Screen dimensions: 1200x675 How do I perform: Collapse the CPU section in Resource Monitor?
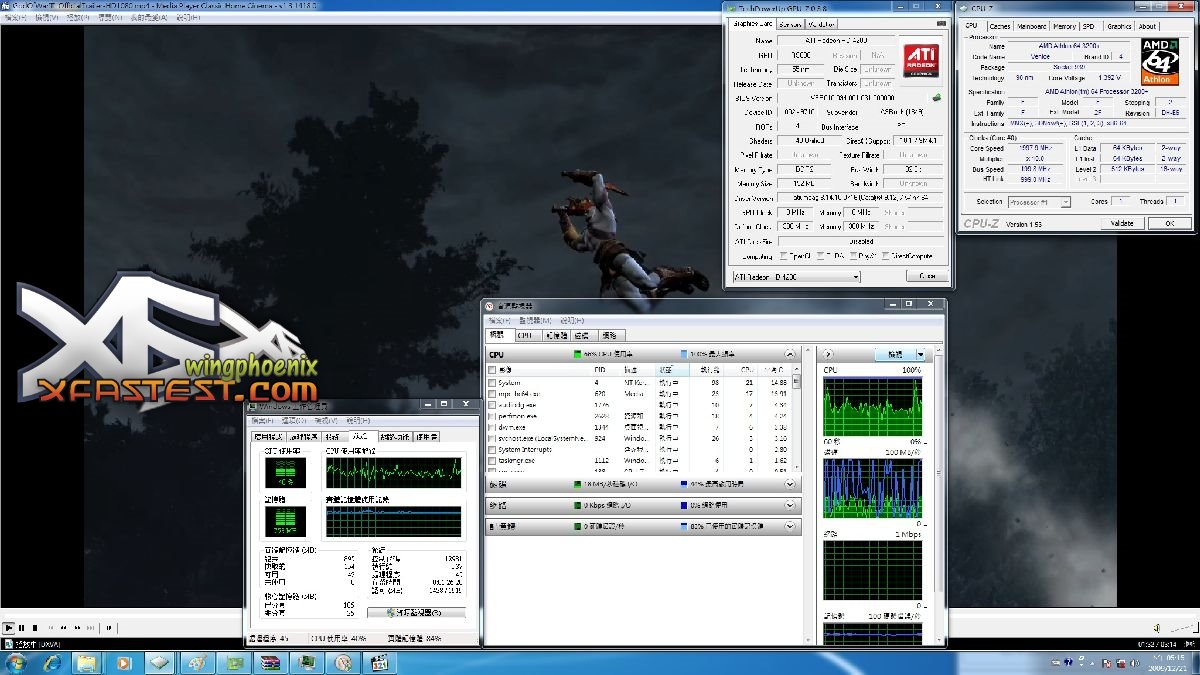click(790, 354)
